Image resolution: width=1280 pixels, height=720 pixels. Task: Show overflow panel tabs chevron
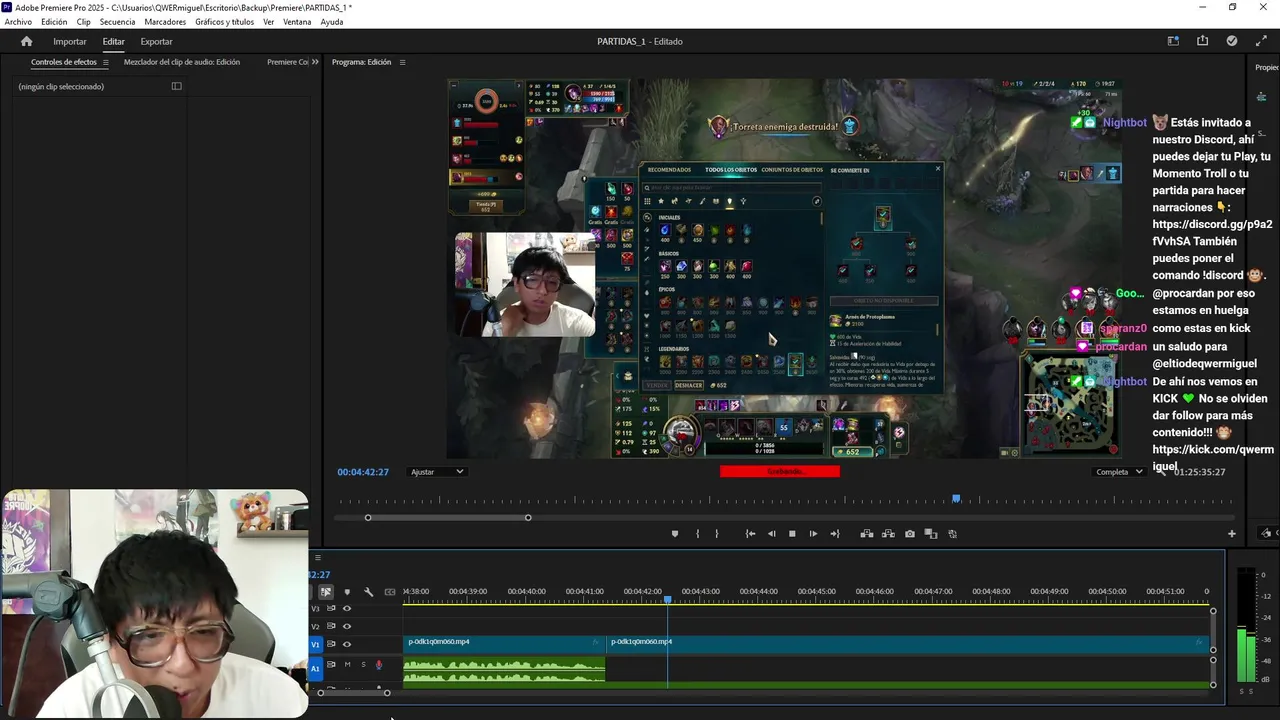coord(315,62)
